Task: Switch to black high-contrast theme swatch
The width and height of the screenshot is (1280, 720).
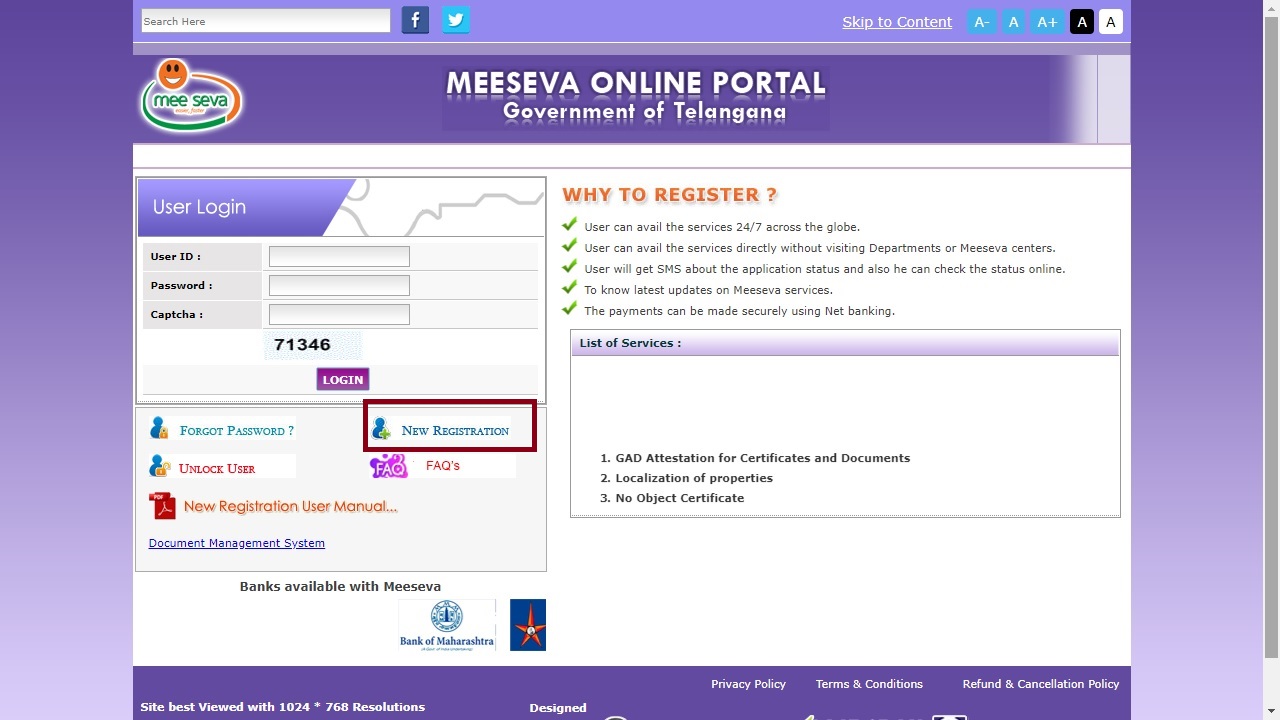Action: point(1081,22)
